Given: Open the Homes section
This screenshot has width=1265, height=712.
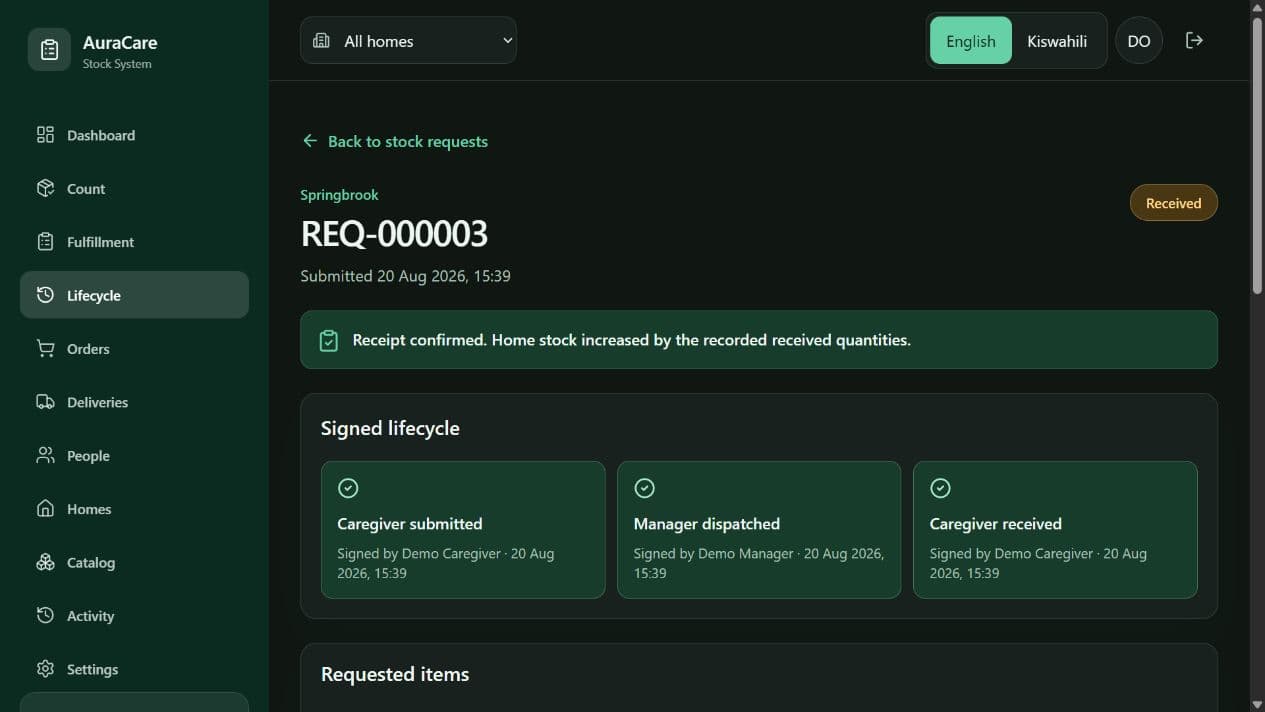Looking at the screenshot, I should [134, 509].
